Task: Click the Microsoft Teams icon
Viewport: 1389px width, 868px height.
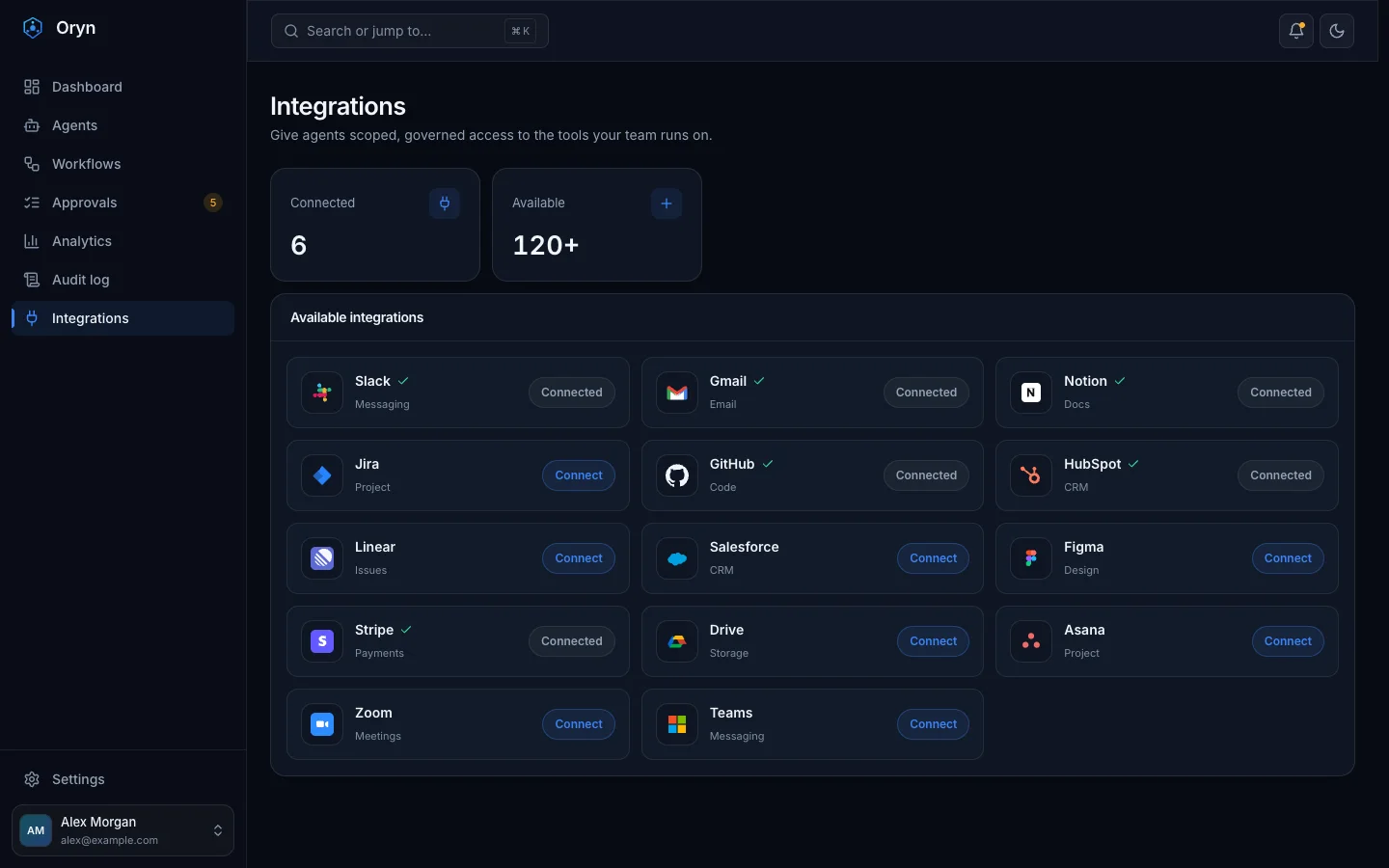Action: coord(677,724)
